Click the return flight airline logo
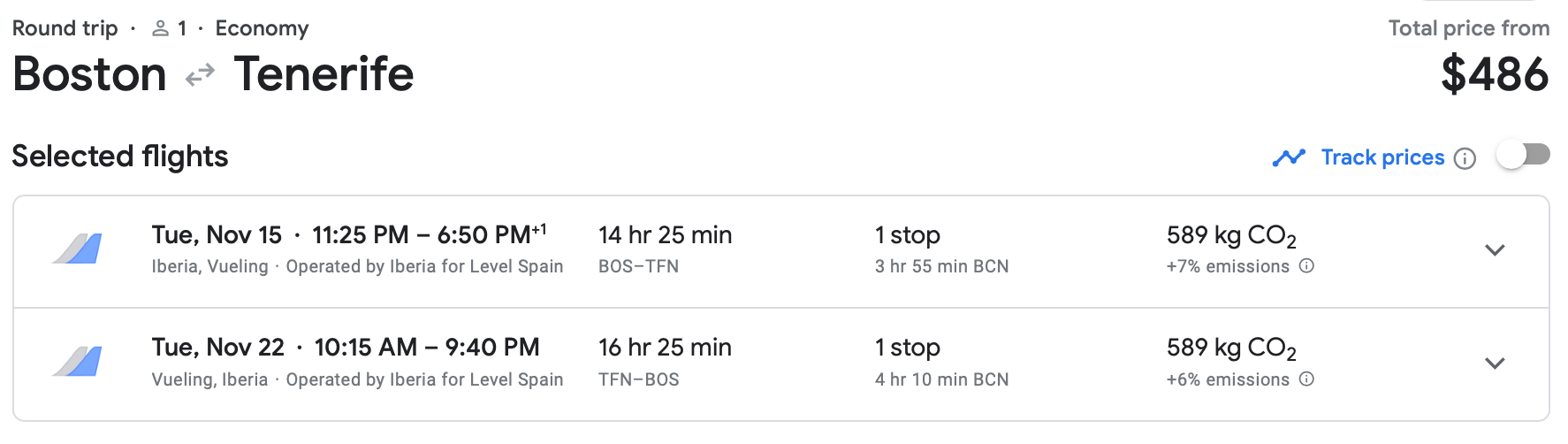Viewport: 1568px width, 444px height. [77, 362]
